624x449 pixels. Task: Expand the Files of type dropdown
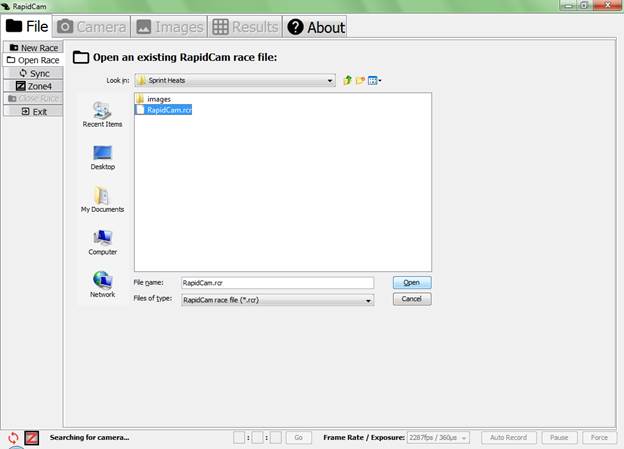click(368, 299)
